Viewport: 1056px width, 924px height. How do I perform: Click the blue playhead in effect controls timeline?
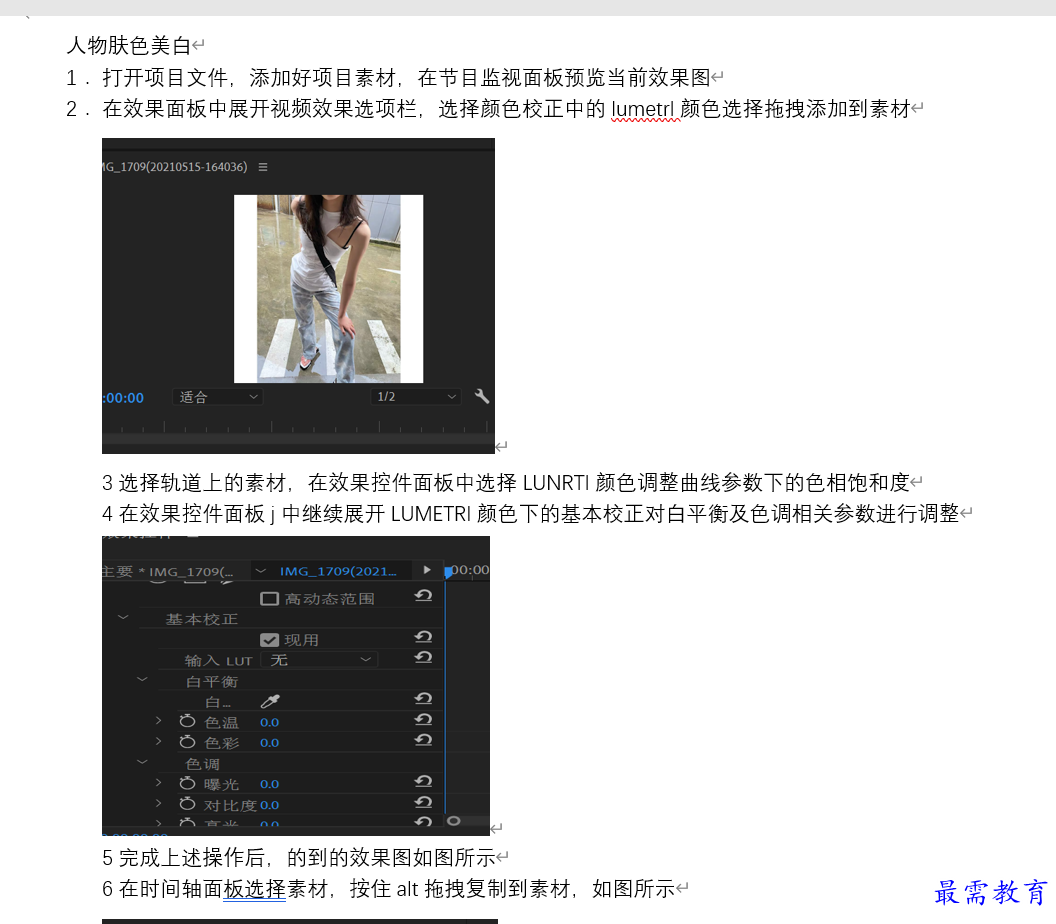point(448,572)
